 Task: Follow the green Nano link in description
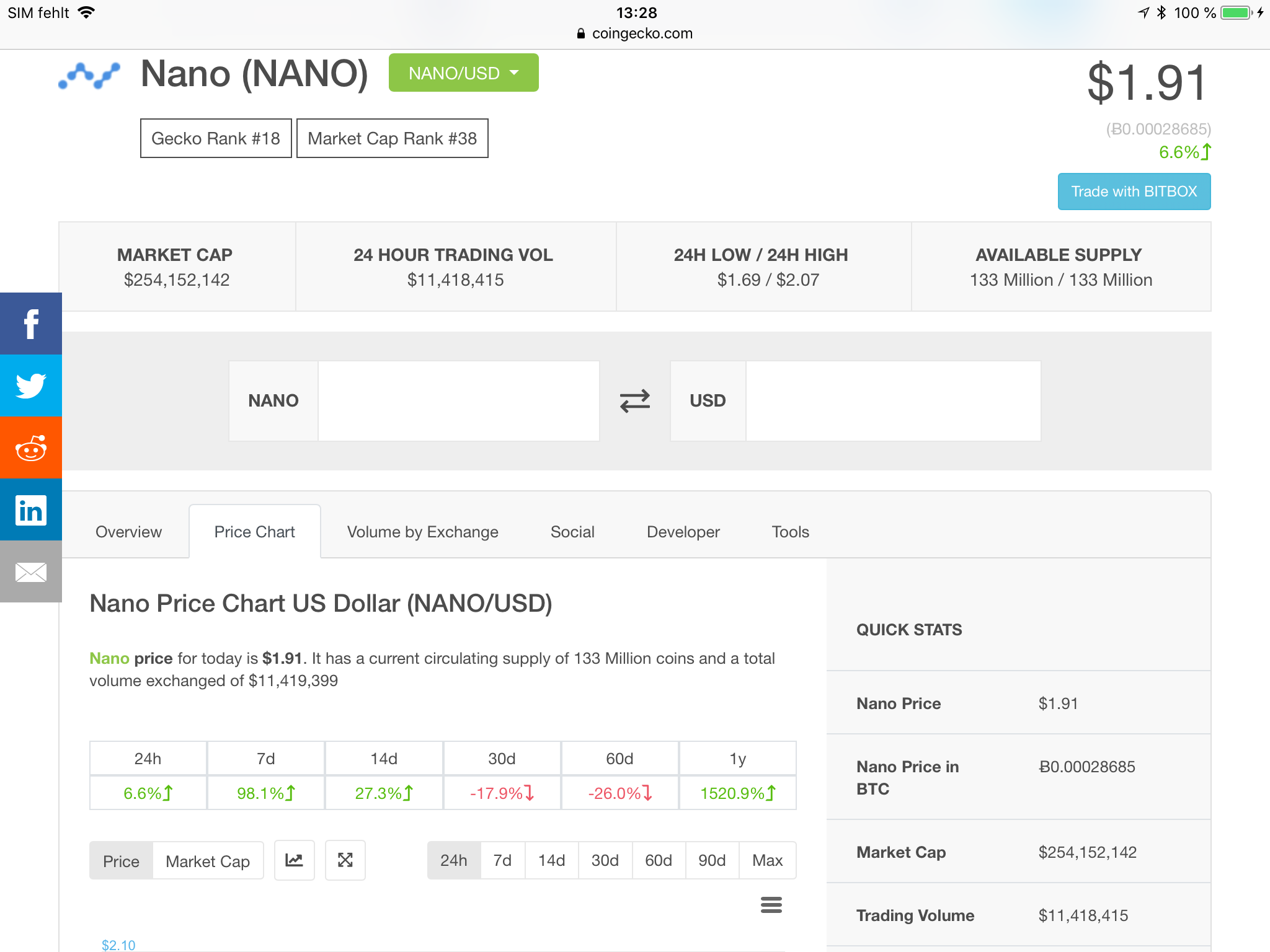109,658
